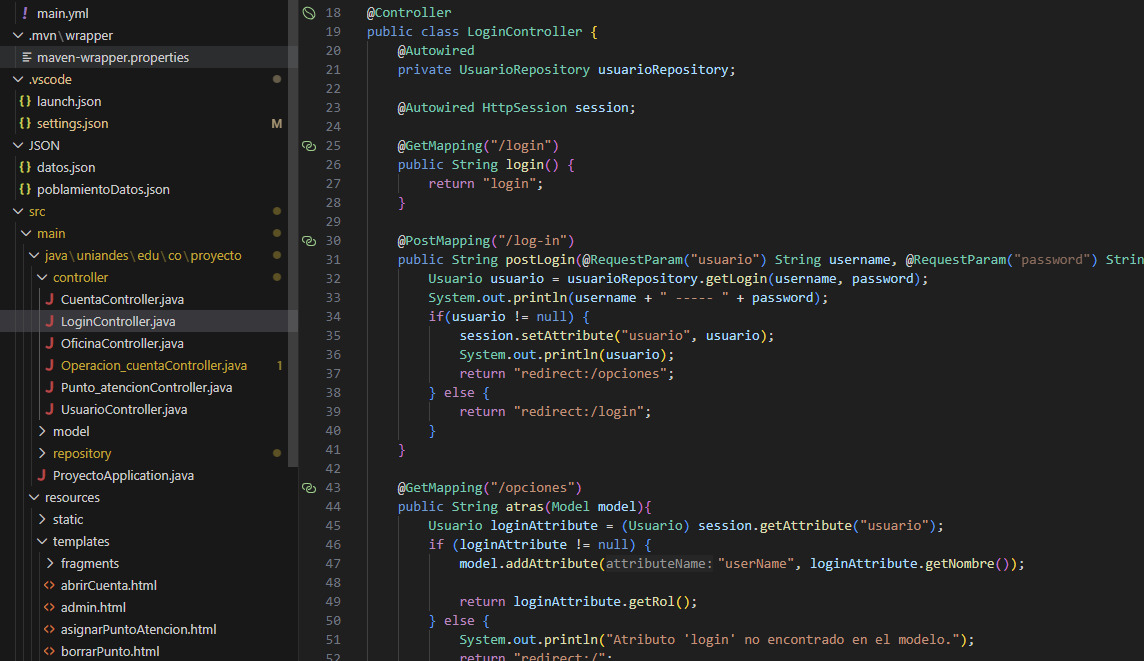The width and height of the screenshot is (1144, 661).
Task: Click the atras method name on line 44
Action: (x=525, y=506)
